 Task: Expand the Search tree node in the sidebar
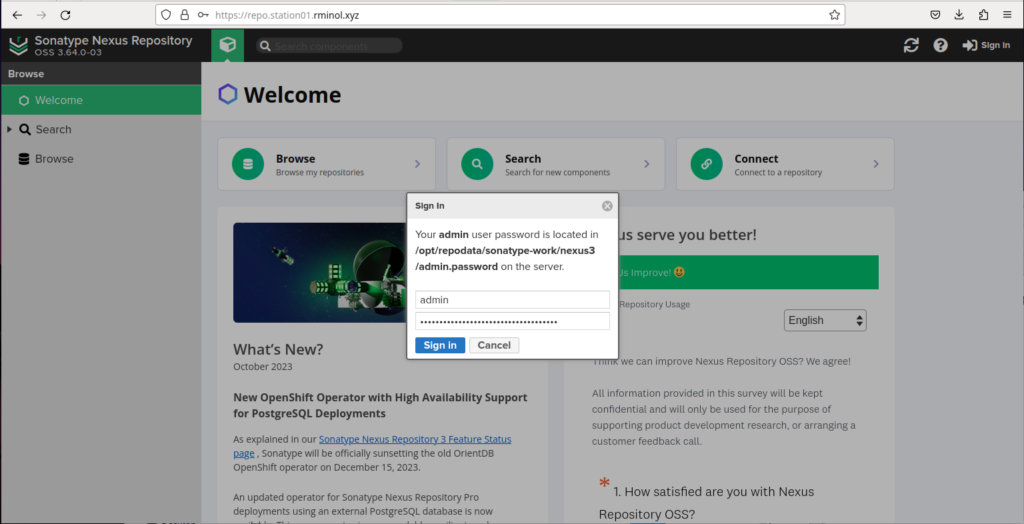pos(9,129)
